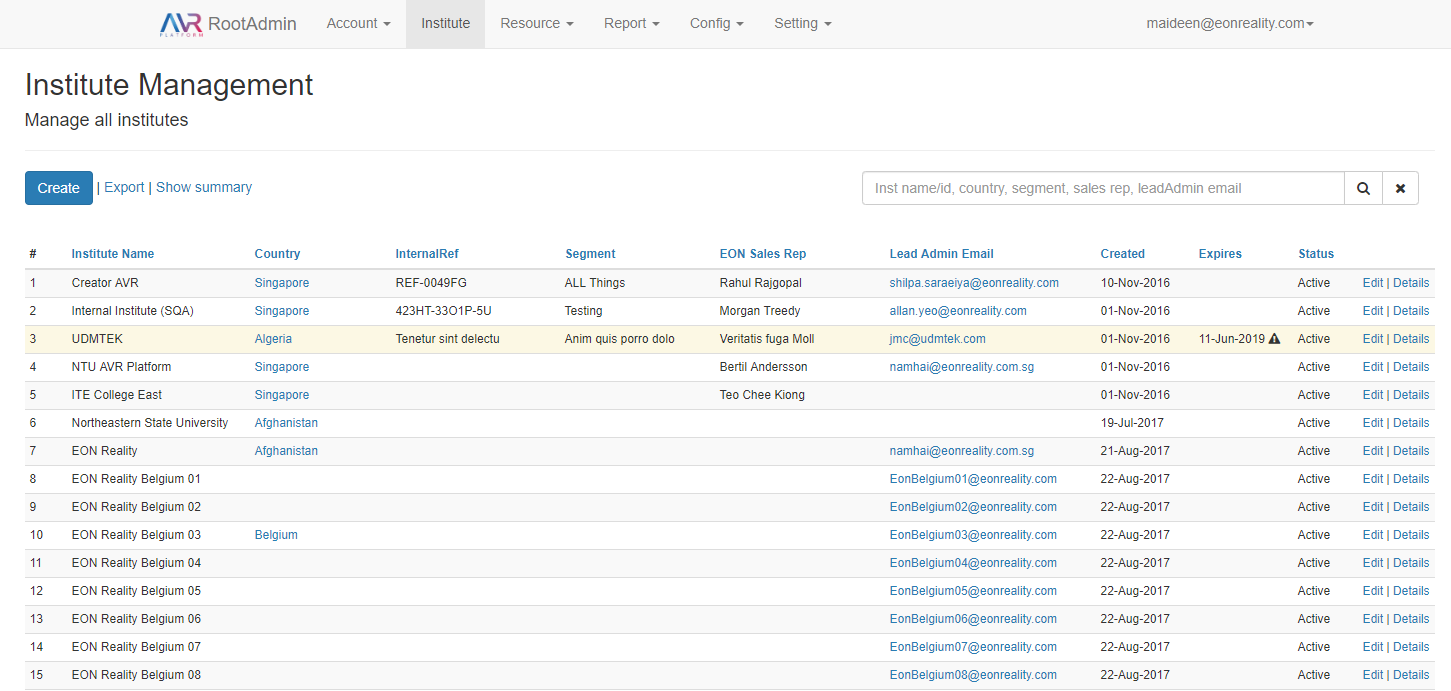Viewport: 1451px width, 691px height.
Task: Open shilpa.saraeiya@eonreality.com email link
Action: click(x=974, y=283)
